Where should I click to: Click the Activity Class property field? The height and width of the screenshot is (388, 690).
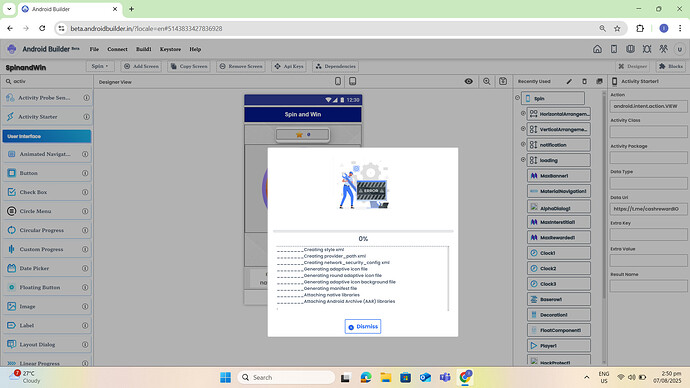tap(649, 132)
